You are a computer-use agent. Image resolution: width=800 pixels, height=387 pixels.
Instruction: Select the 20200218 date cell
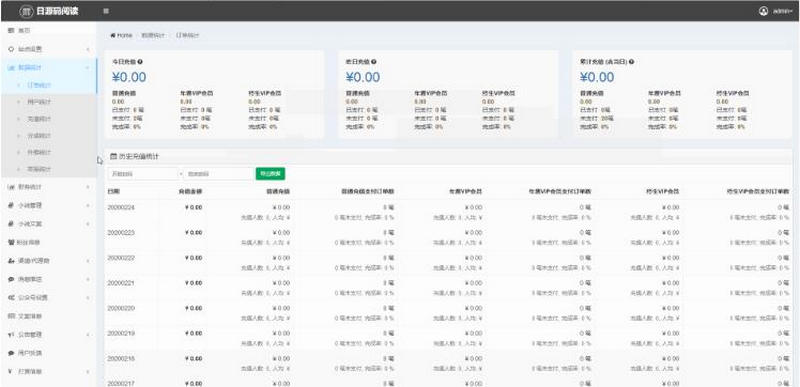point(121,359)
